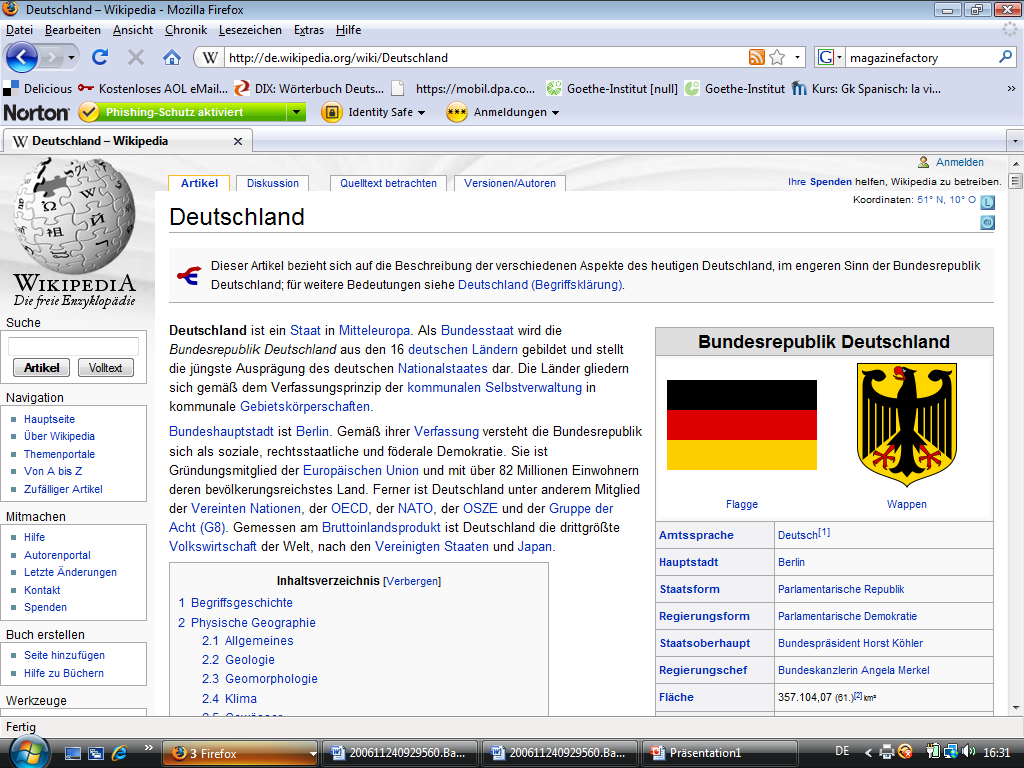Click the network tray icon
1024x768 pixels.
pyautogui.click(x=951, y=752)
